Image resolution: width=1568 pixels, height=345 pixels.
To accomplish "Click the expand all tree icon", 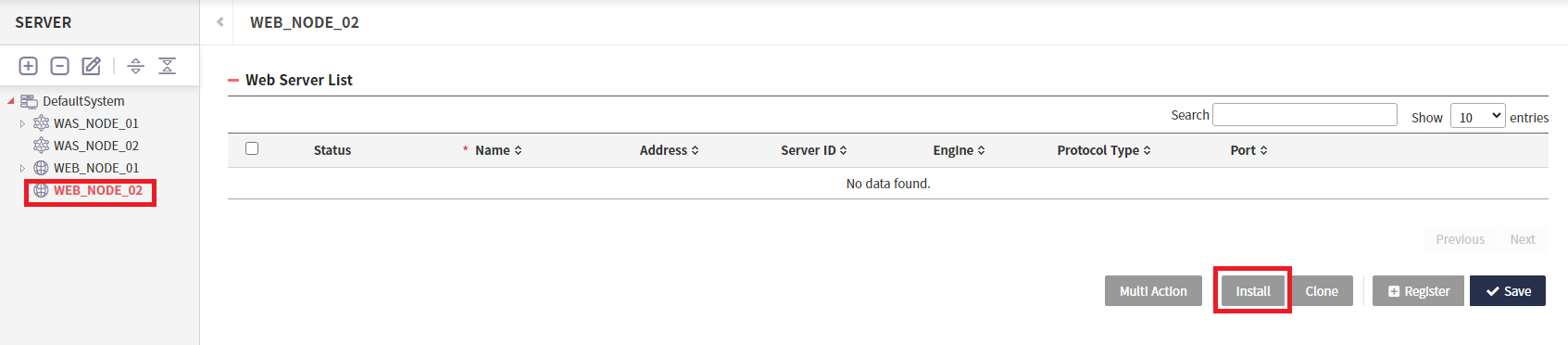I will tap(136, 66).
